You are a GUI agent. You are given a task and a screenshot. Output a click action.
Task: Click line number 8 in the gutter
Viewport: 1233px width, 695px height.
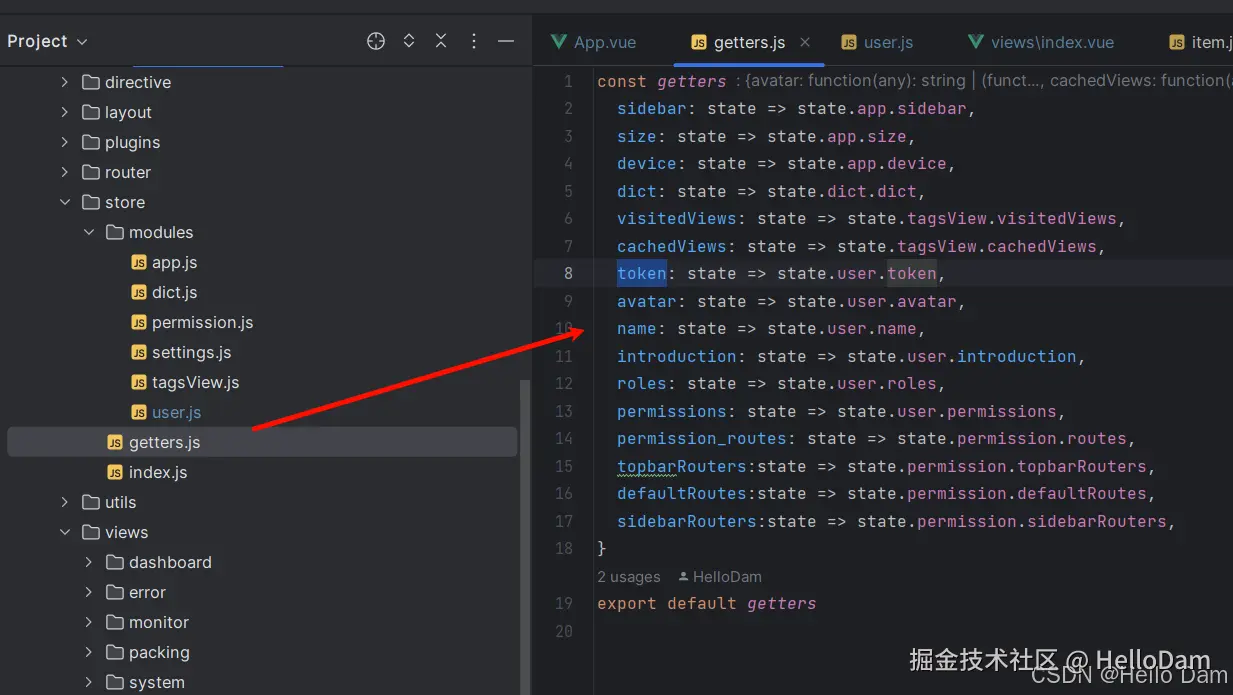[x=568, y=273]
